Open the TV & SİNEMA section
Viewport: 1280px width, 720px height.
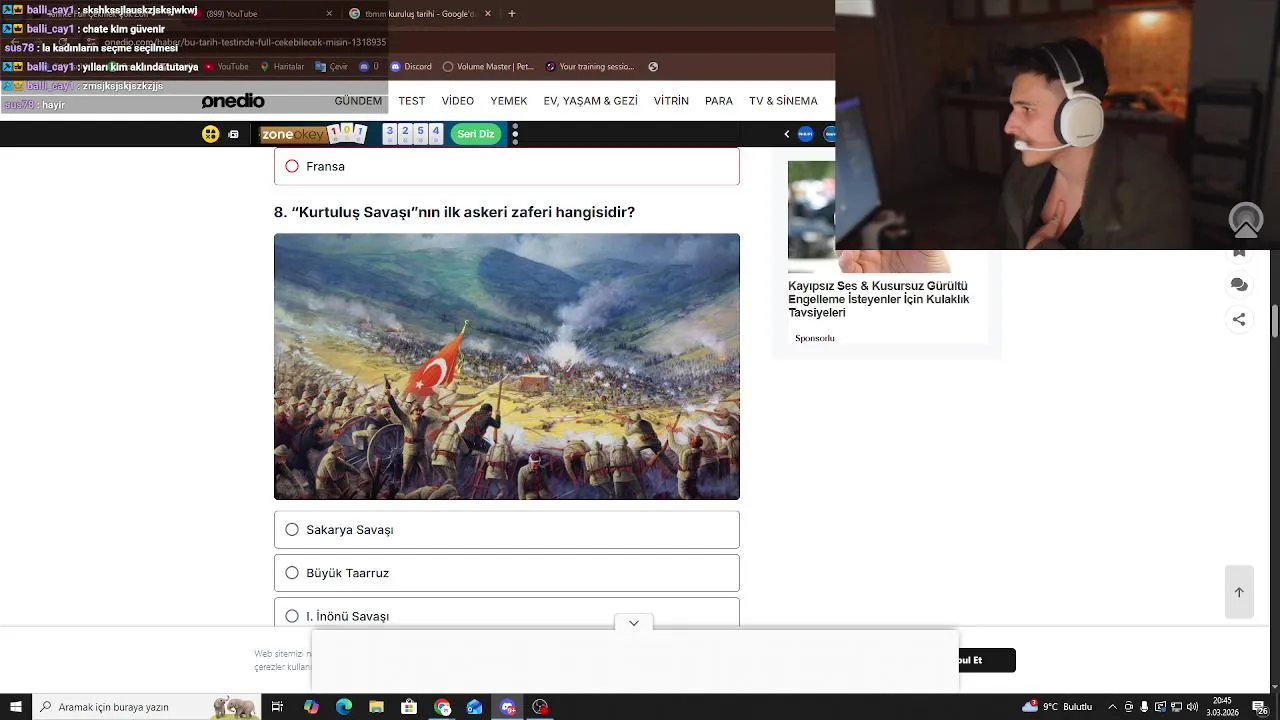pos(783,101)
